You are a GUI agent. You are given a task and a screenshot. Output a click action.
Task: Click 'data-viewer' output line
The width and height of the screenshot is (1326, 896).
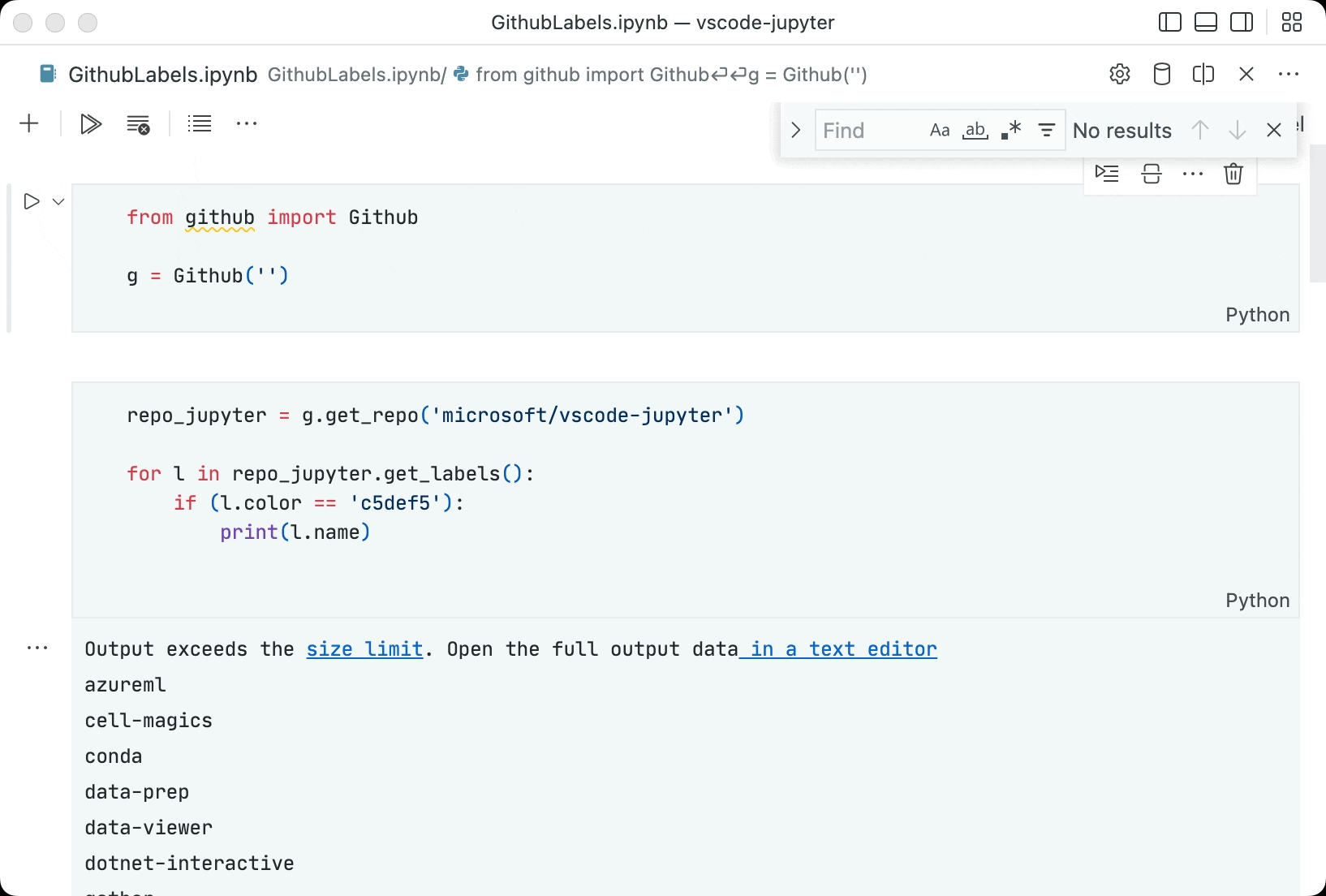(x=149, y=828)
